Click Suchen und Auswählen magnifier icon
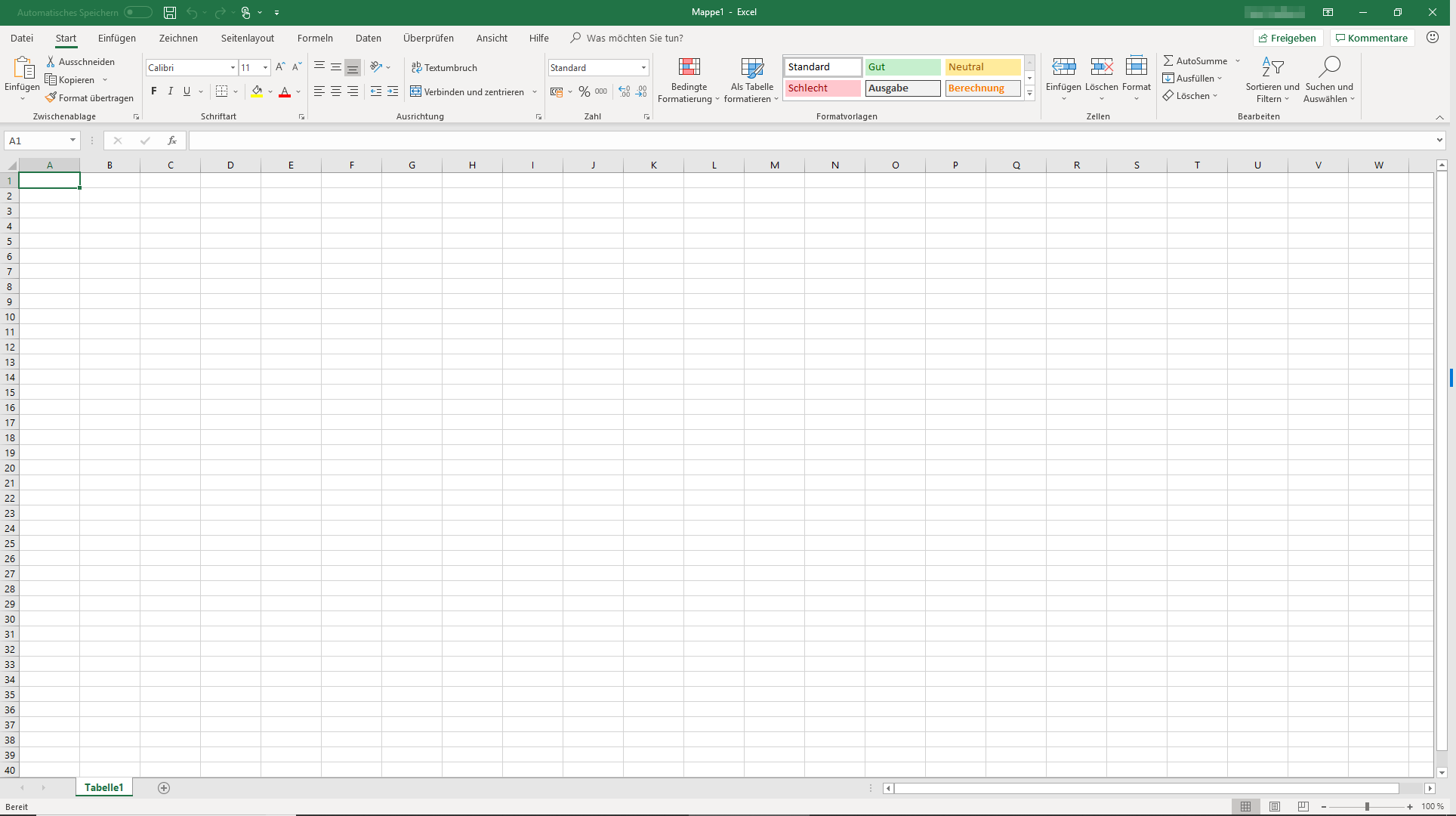 pyautogui.click(x=1328, y=67)
